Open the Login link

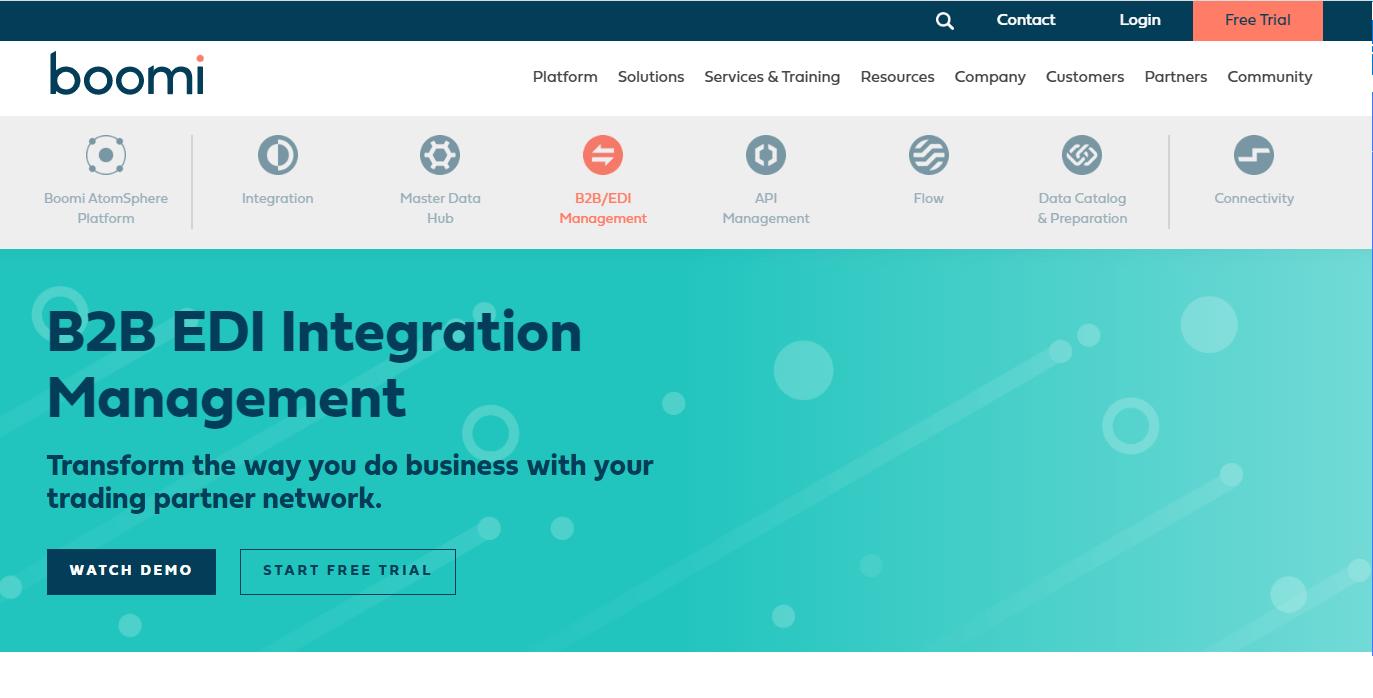1139,20
